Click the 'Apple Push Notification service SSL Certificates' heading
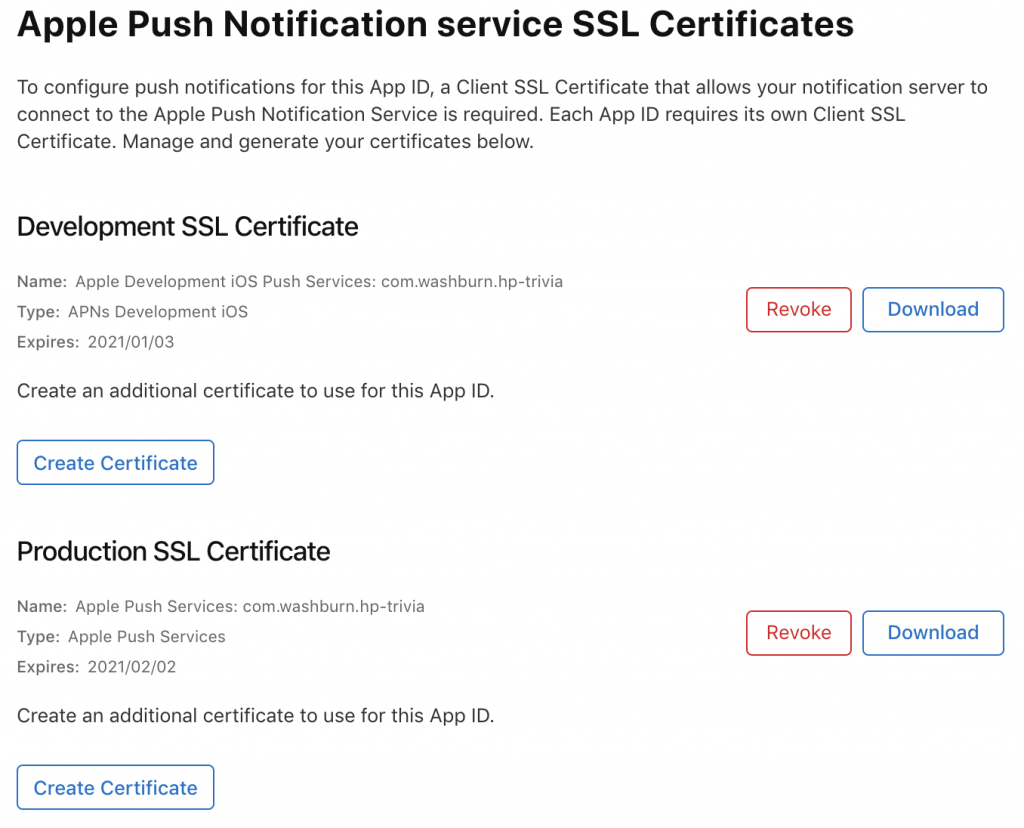 (x=435, y=25)
